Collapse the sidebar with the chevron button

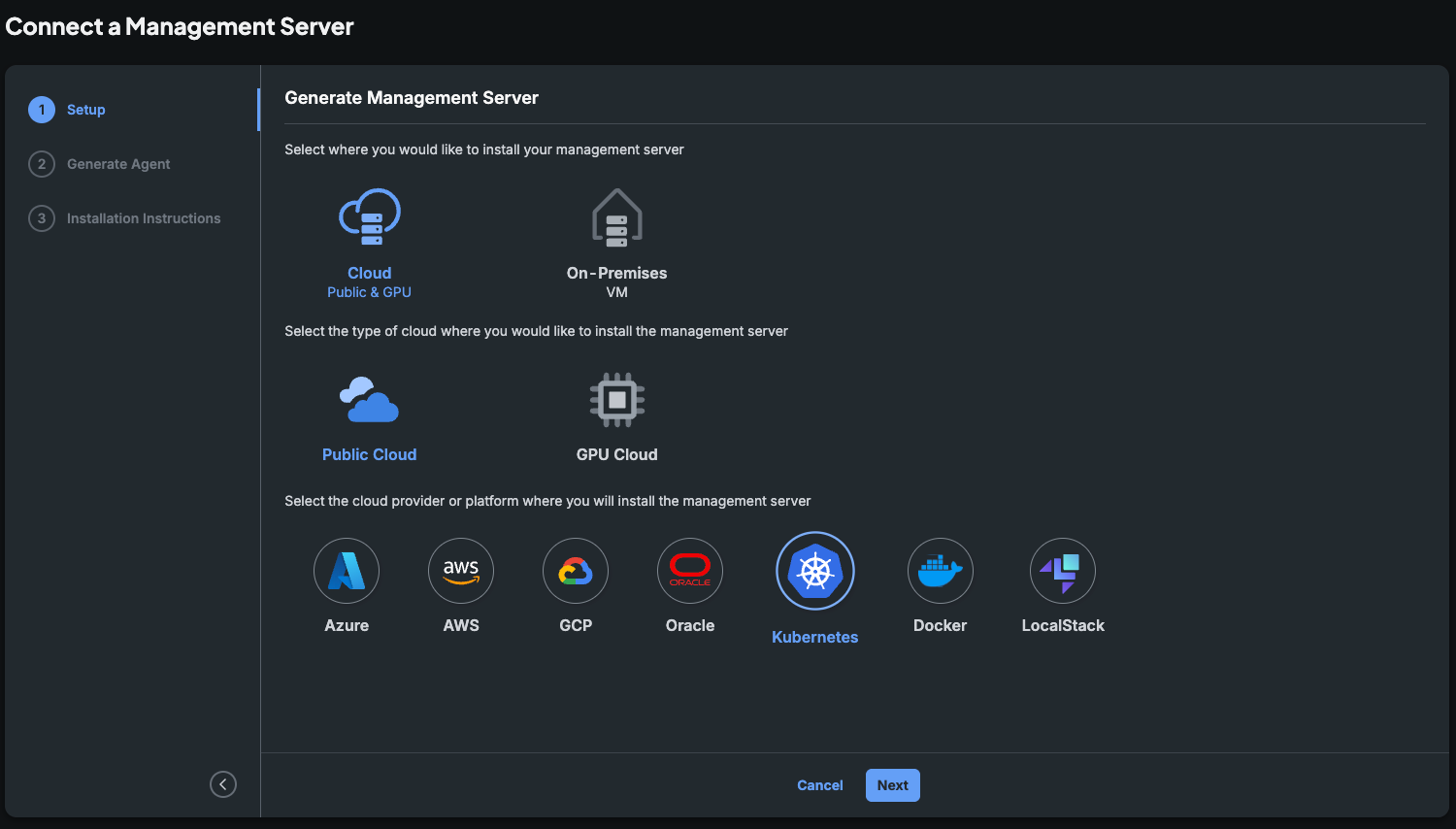coord(223,784)
